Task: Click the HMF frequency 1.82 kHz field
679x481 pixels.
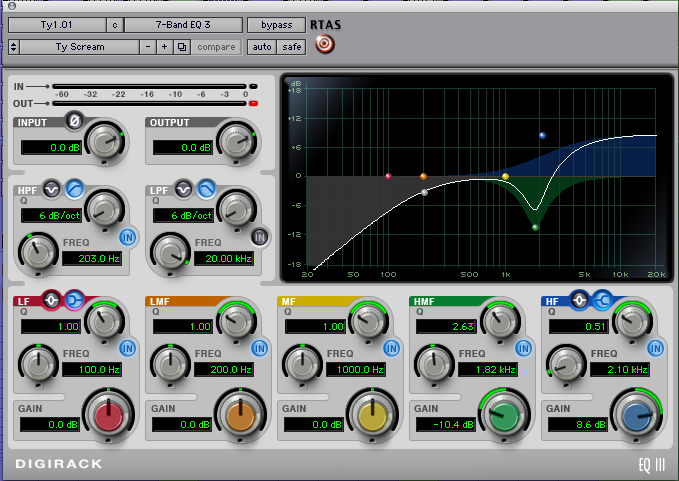Action: click(x=488, y=369)
